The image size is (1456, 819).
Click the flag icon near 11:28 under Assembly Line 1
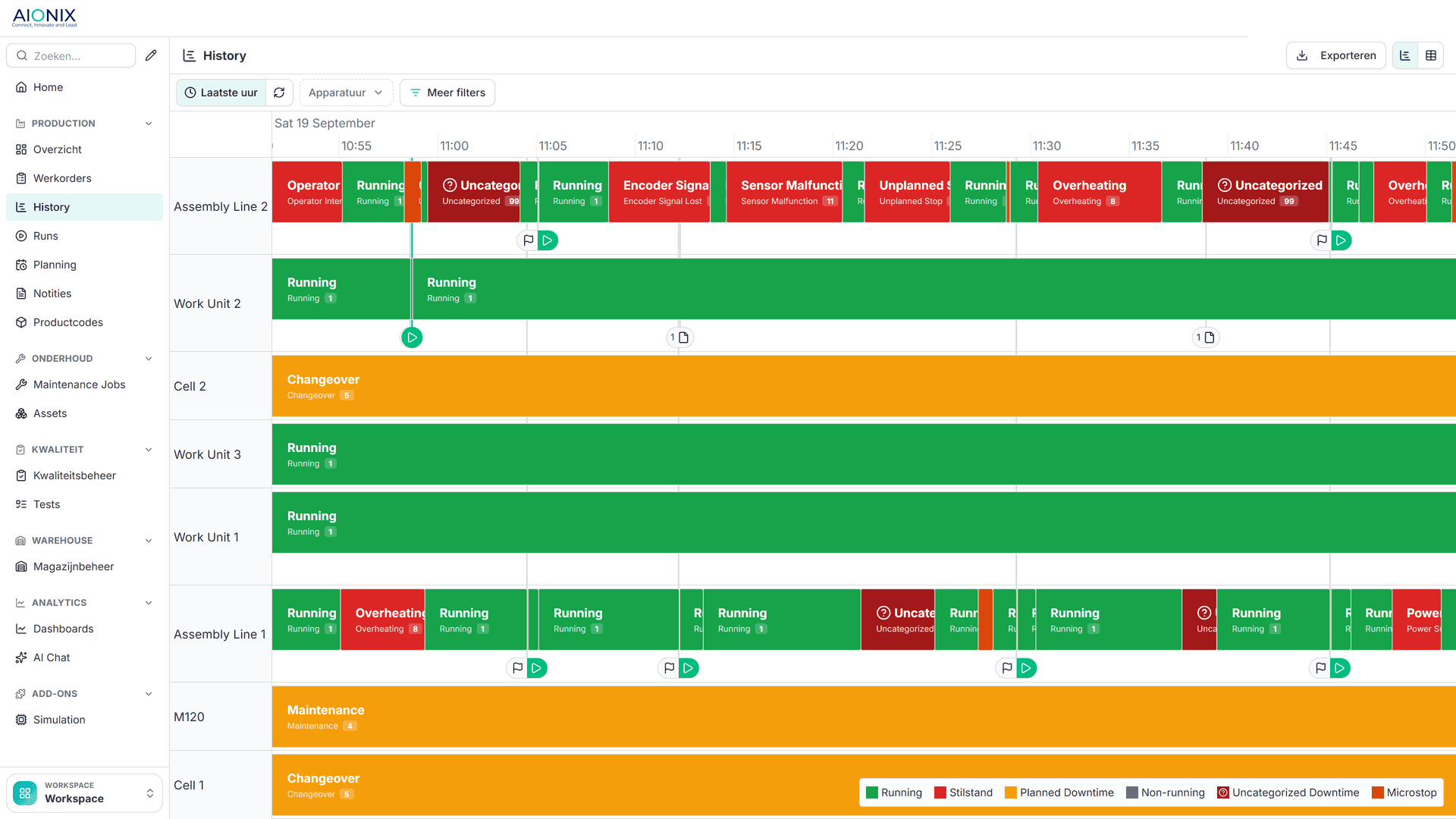coord(1006,668)
